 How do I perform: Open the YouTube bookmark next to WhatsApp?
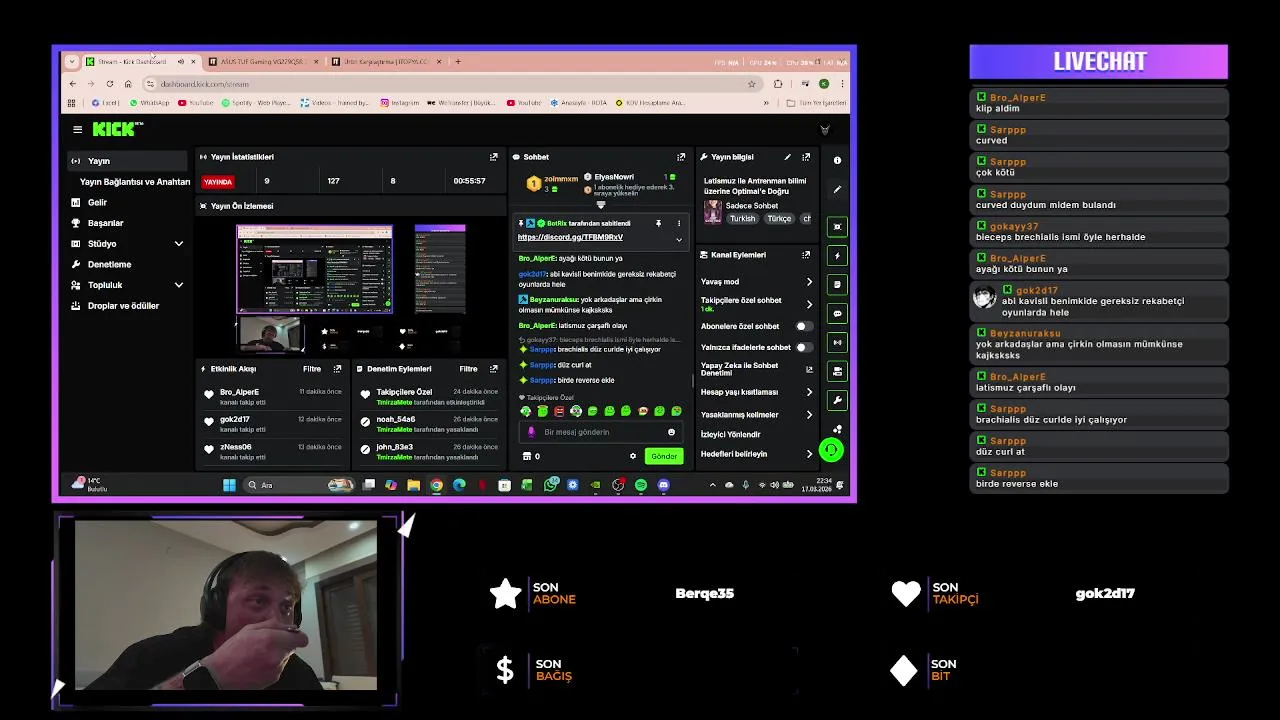tap(195, 103)
